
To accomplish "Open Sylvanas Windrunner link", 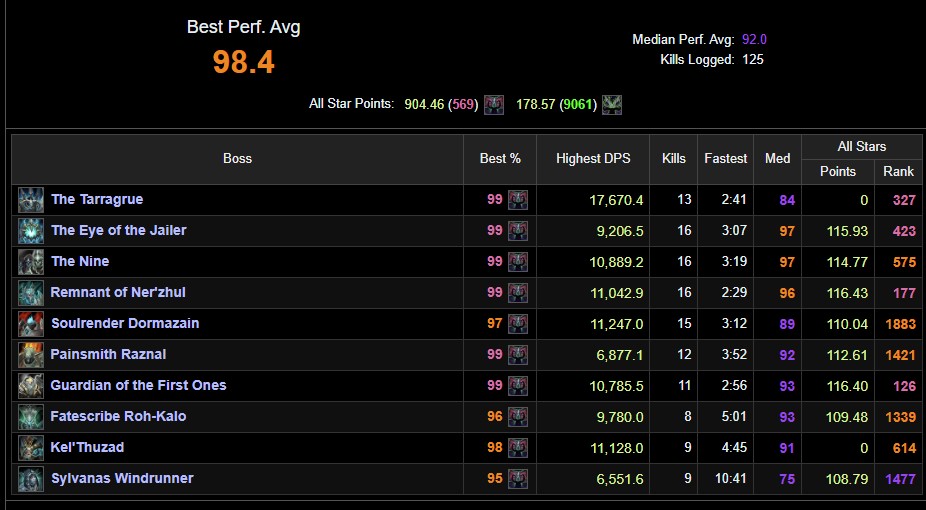I will tap(122, 478).
